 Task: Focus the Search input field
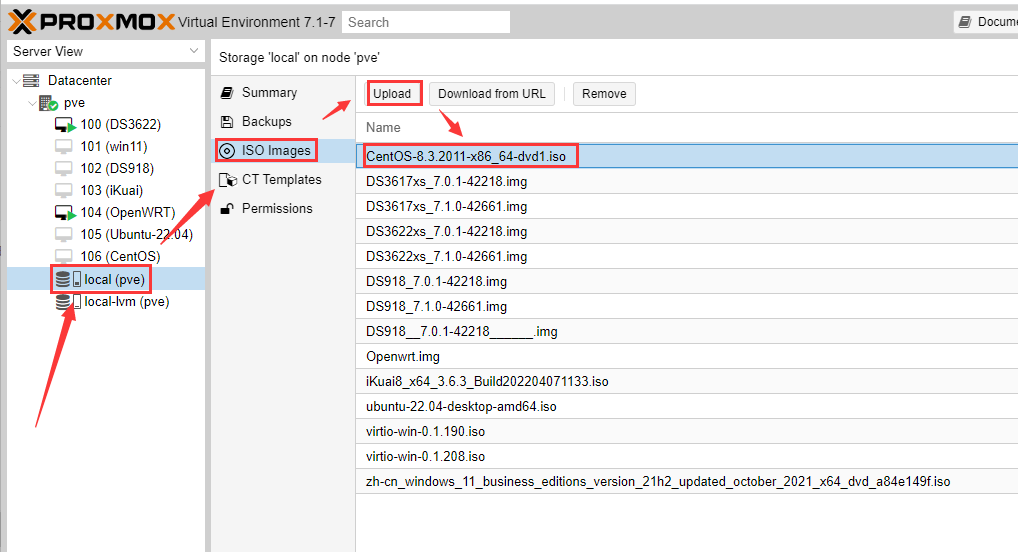425,22
